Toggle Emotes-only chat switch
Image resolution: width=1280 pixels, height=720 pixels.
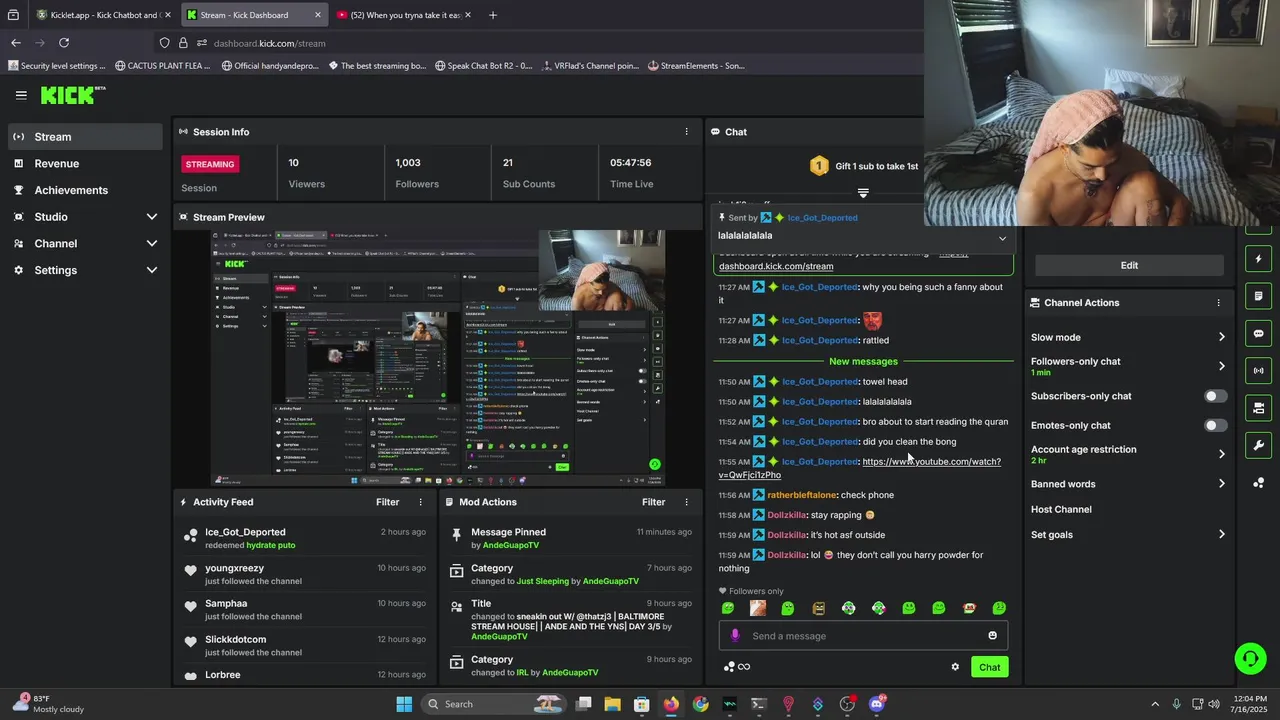(x=1215, y=425)
